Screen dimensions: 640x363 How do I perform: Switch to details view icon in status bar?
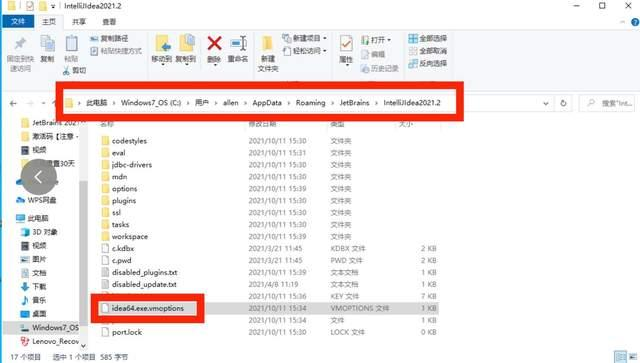tap(620, 356)
